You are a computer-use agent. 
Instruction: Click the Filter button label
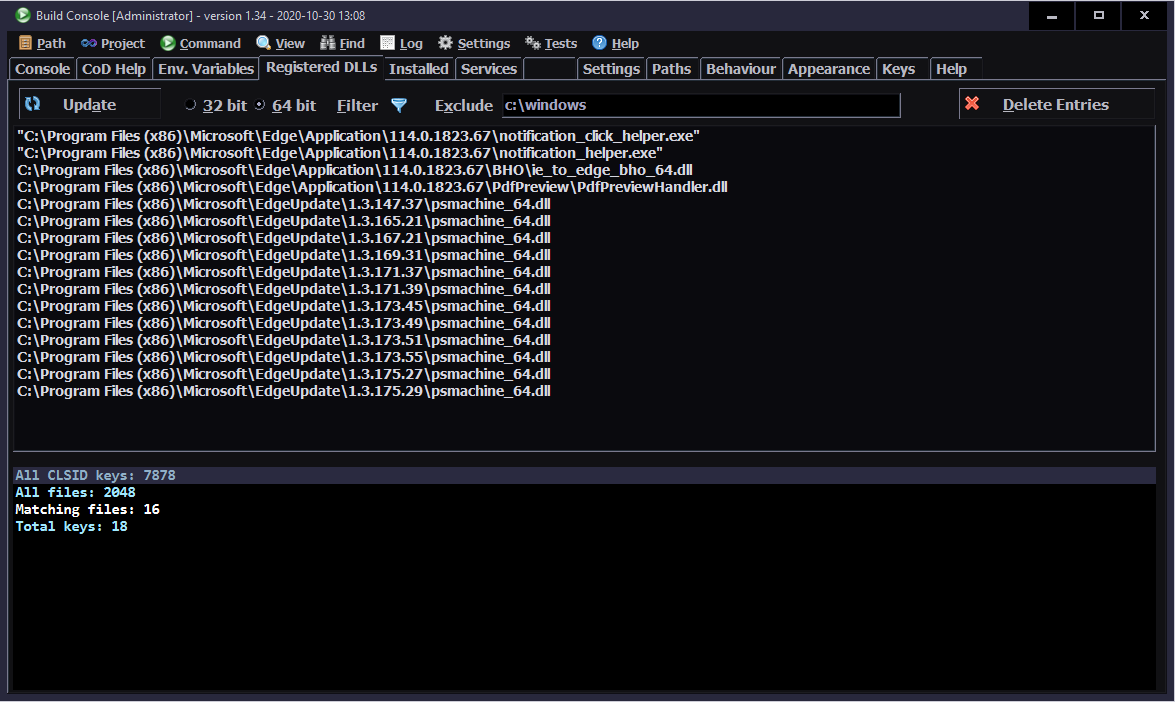(357, 106)
